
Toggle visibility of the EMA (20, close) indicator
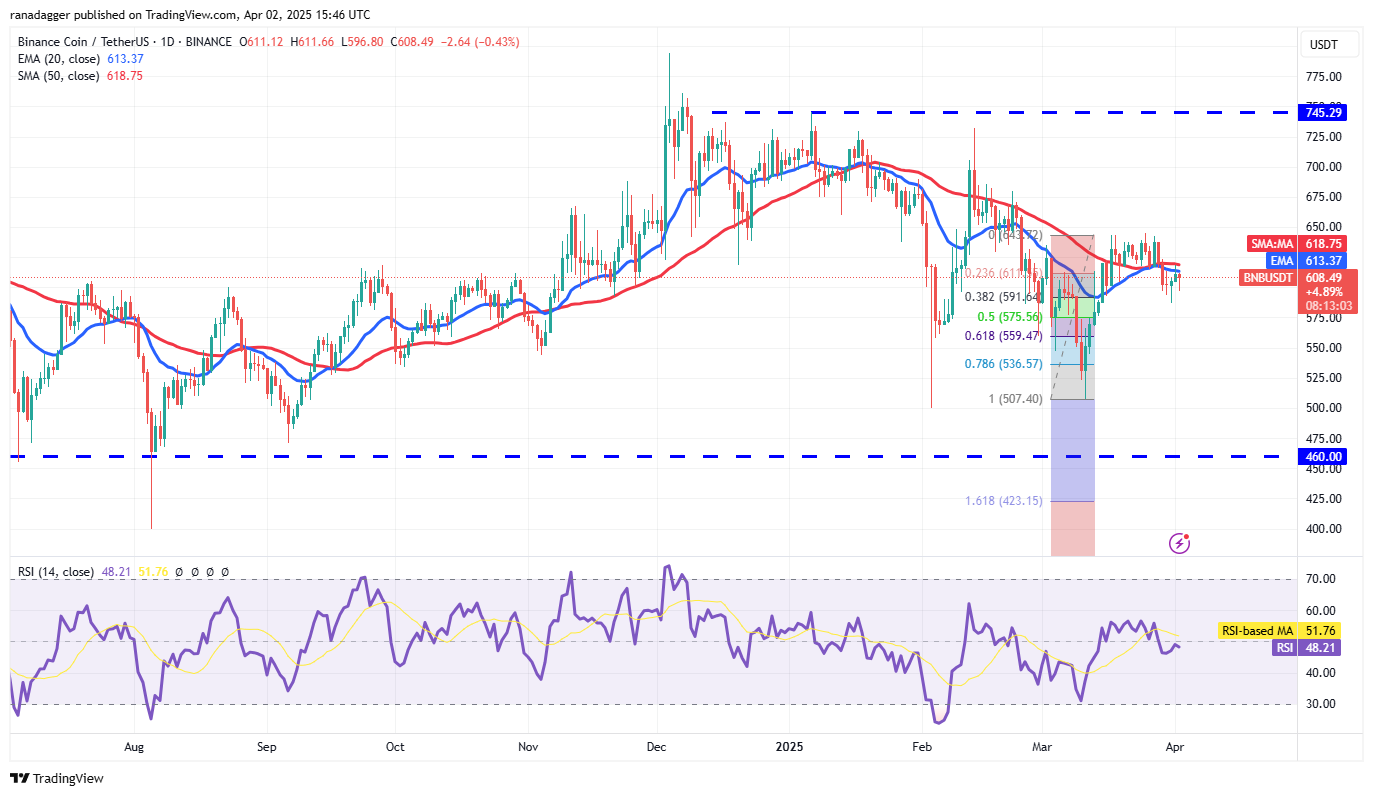pyautogui.click(x=60, y=59)
